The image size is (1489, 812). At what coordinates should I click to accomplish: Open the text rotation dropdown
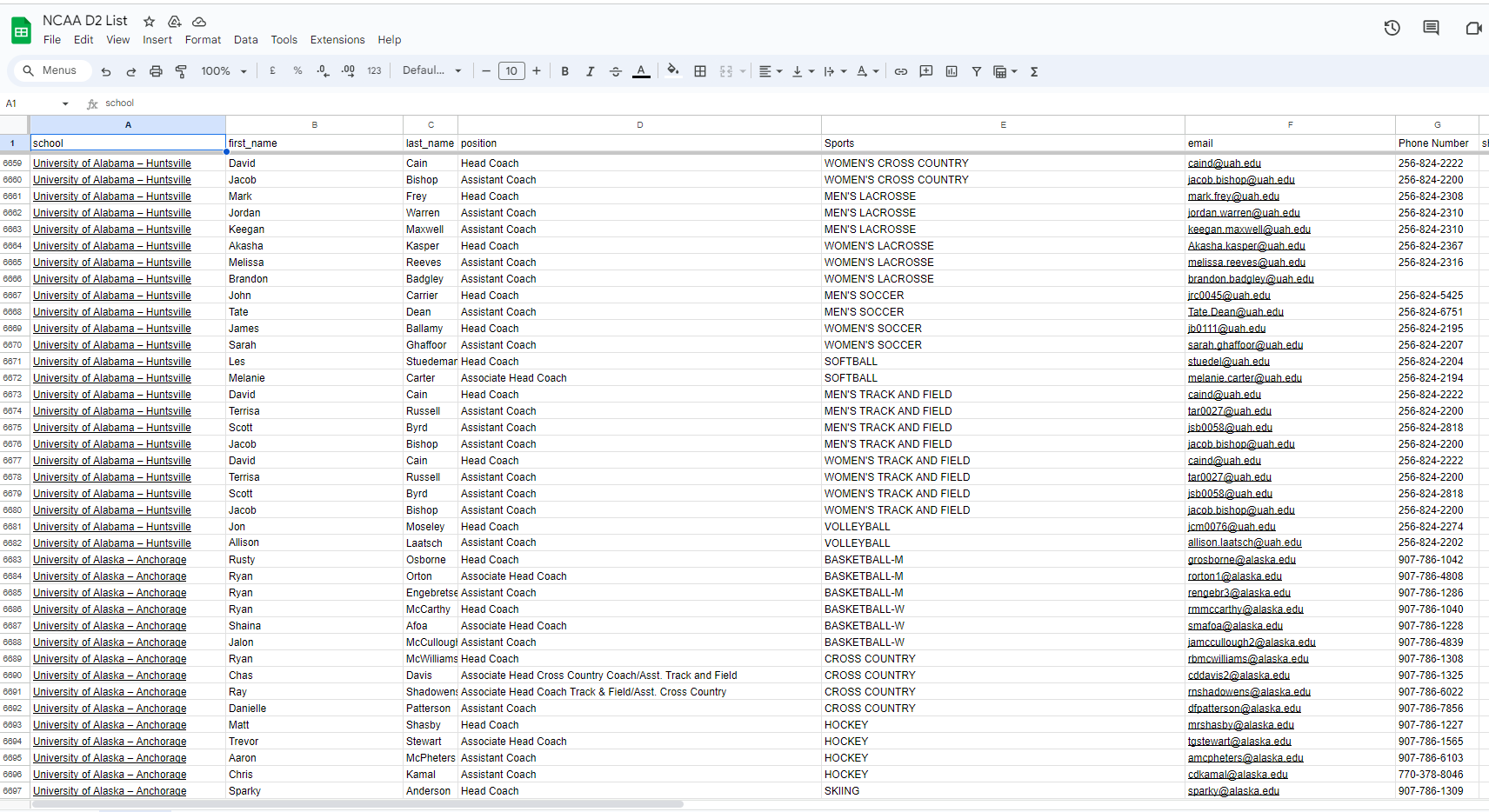[x=867, y=71]
